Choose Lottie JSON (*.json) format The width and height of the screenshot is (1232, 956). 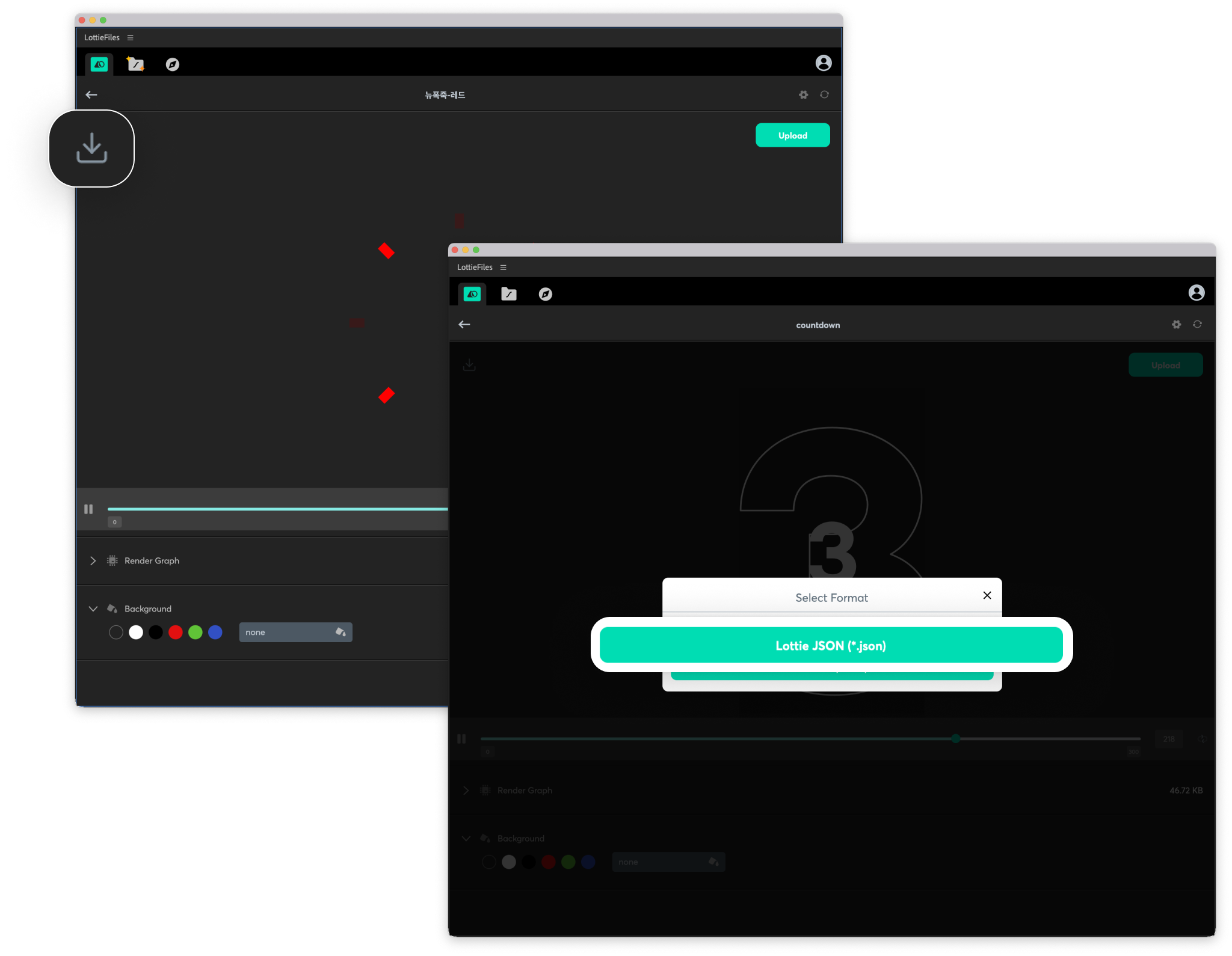(x=831, y=645)
